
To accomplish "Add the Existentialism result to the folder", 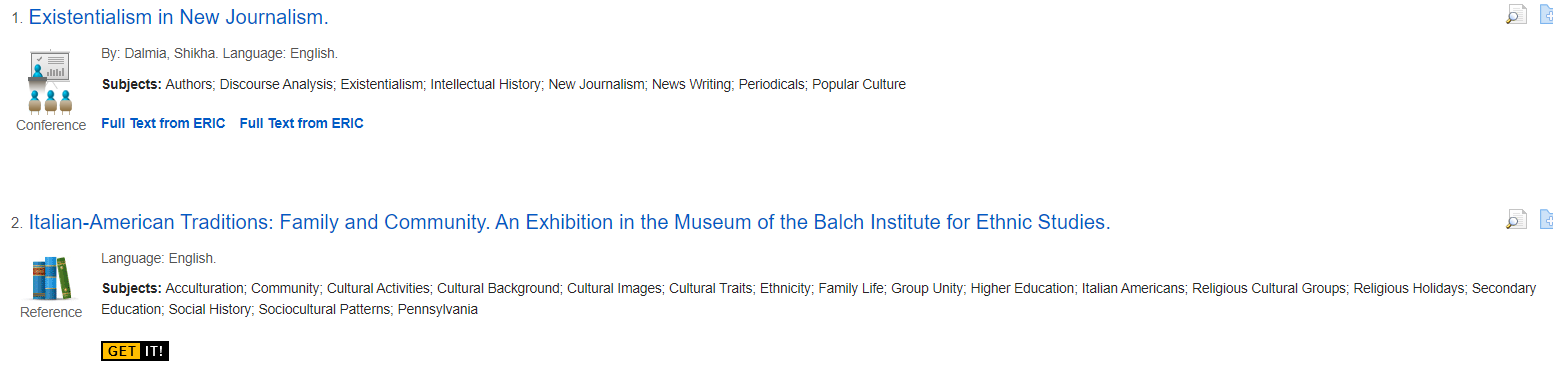I will 1546,14.
